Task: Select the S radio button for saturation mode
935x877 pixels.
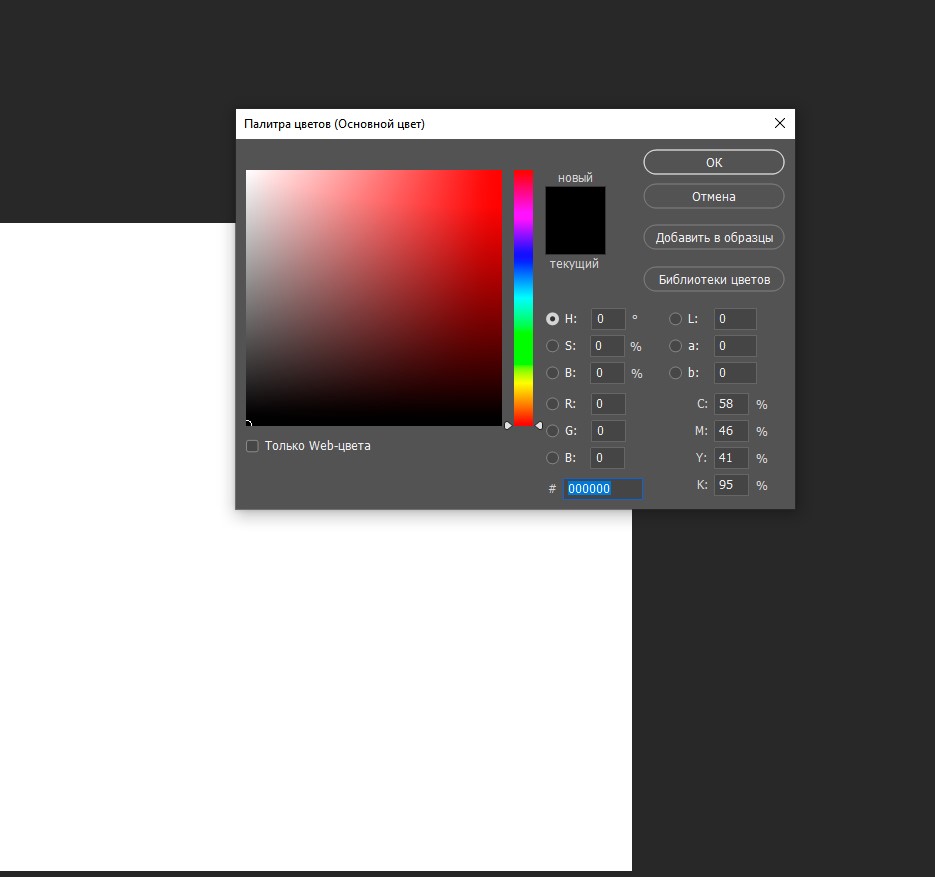Action: pyautogui.click(x=553, y=345)
